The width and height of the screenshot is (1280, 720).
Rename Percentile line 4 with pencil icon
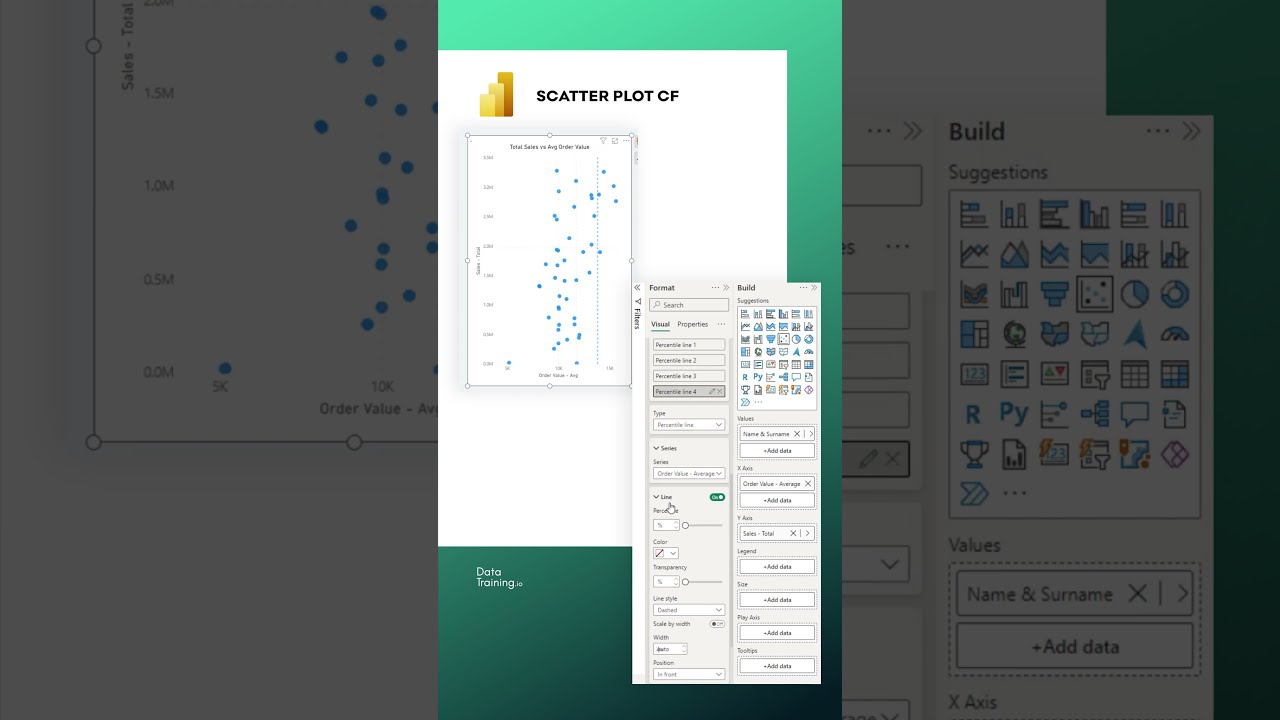point(712,392)
